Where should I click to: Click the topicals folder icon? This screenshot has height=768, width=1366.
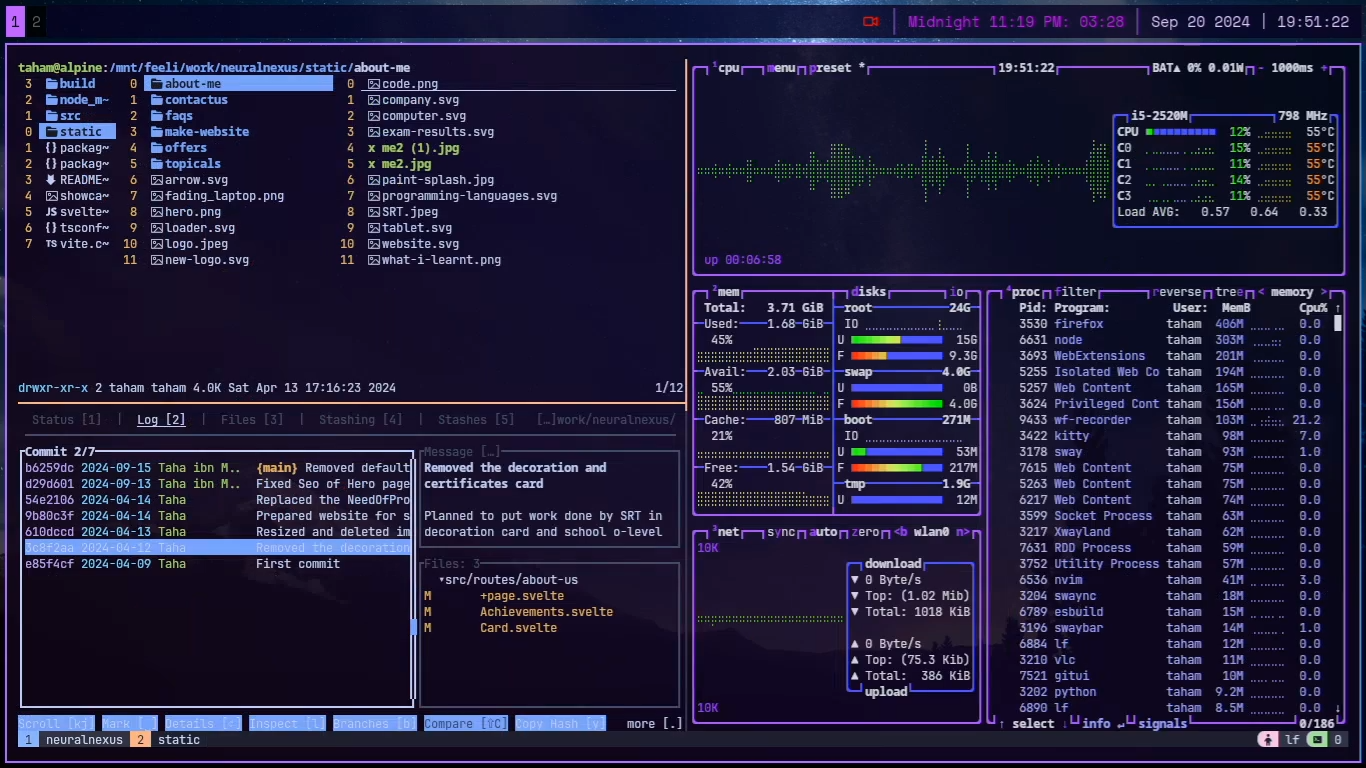point(157,164)
